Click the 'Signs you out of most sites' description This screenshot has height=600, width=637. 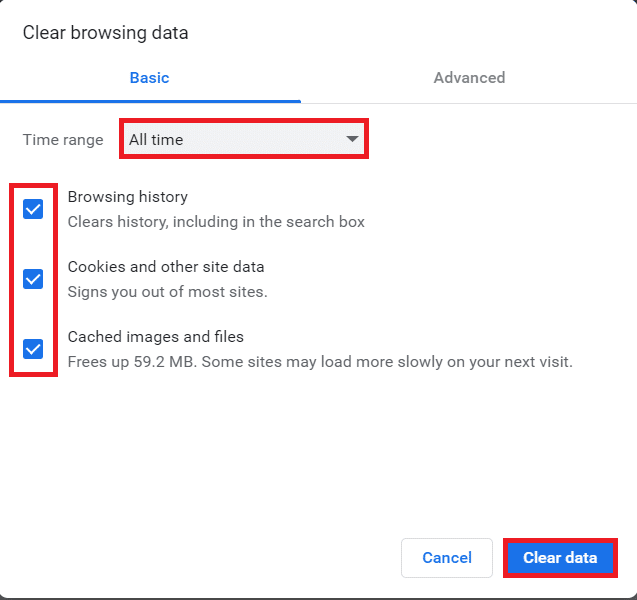(167, 292)
